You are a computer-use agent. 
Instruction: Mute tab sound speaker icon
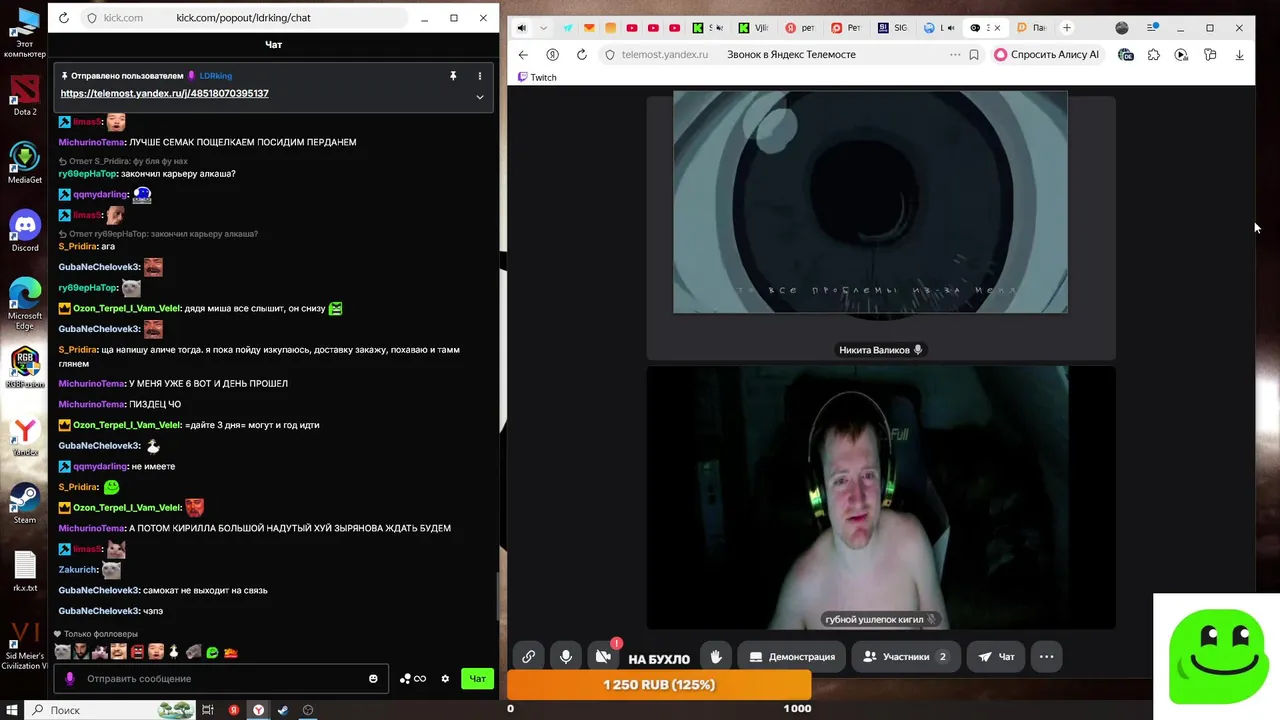click(520, 28)
